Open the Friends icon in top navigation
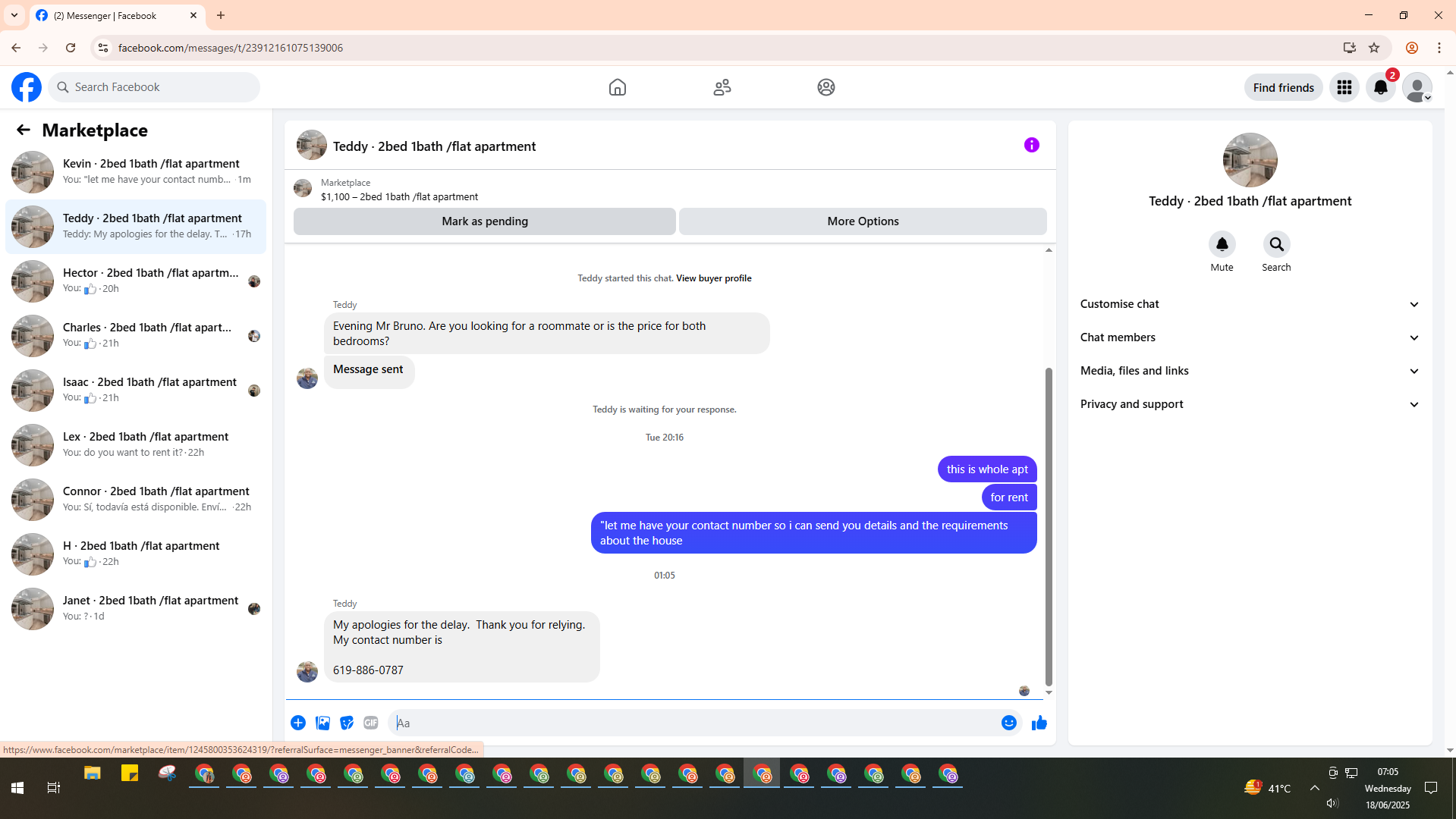 [722, 87]
